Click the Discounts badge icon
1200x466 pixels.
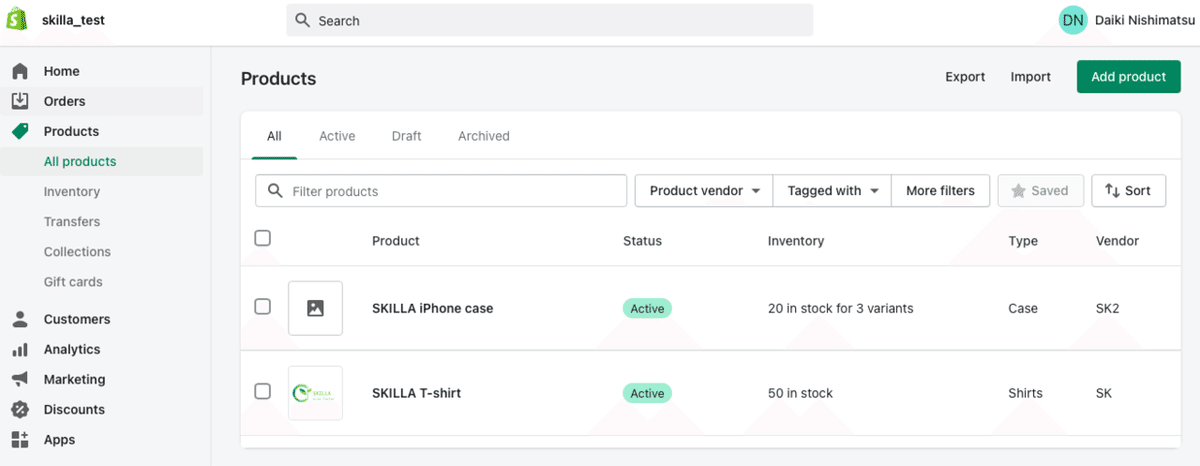coord(20,409)
